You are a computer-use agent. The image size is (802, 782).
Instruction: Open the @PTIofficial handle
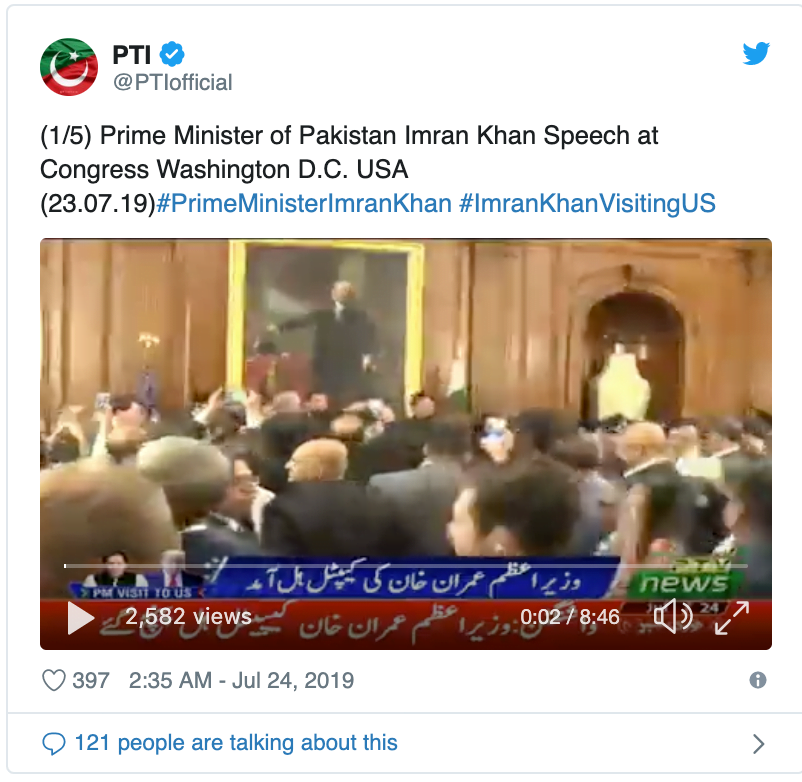172,82
